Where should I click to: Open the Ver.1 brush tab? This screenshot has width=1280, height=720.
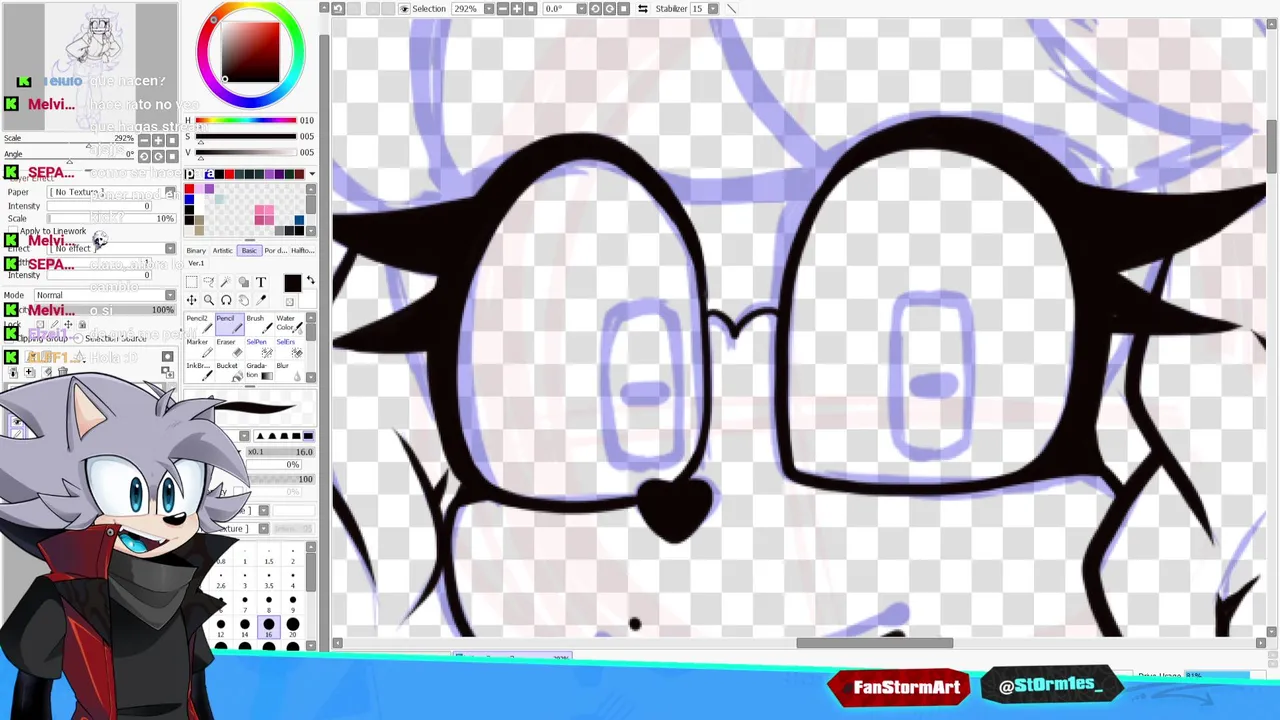tap(196, 263)
